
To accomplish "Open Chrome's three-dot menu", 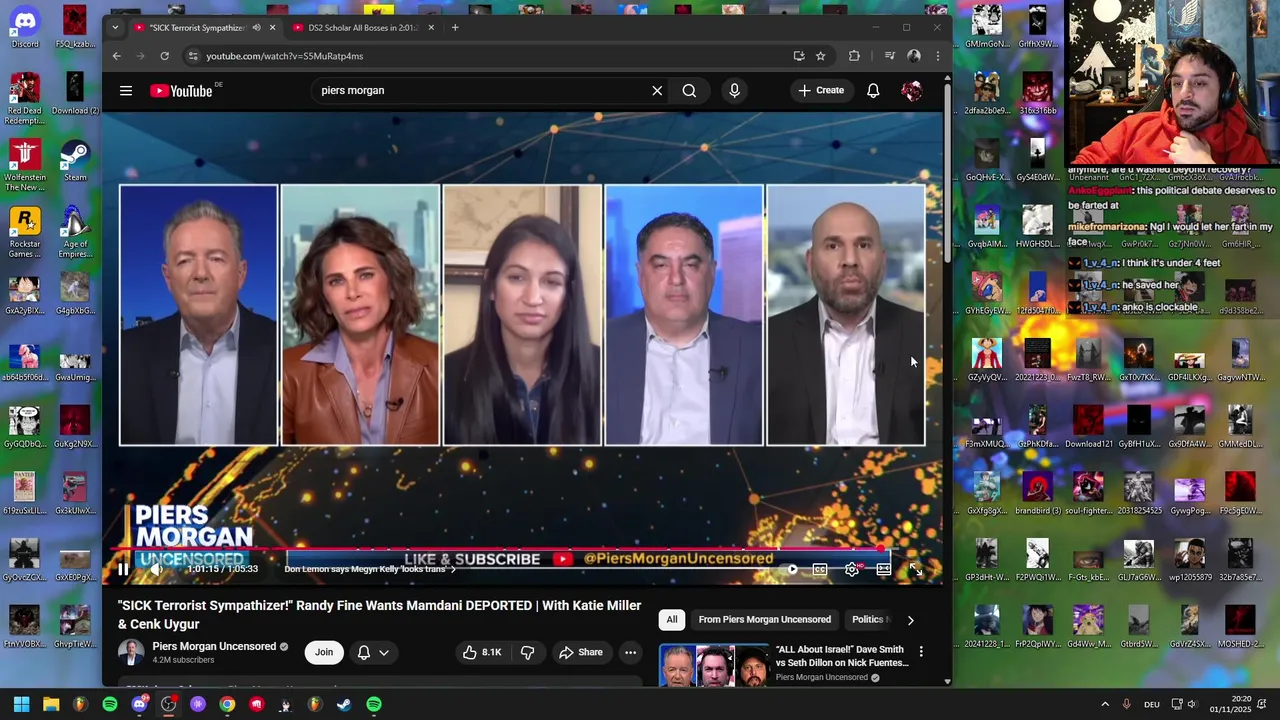I will coord(937,56).
